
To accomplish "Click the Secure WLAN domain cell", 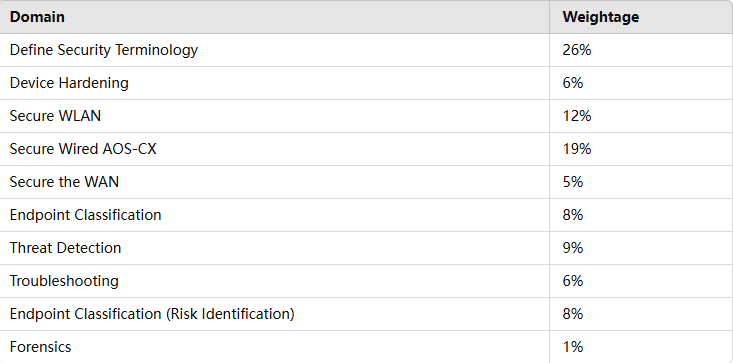I will coord(275,116).
